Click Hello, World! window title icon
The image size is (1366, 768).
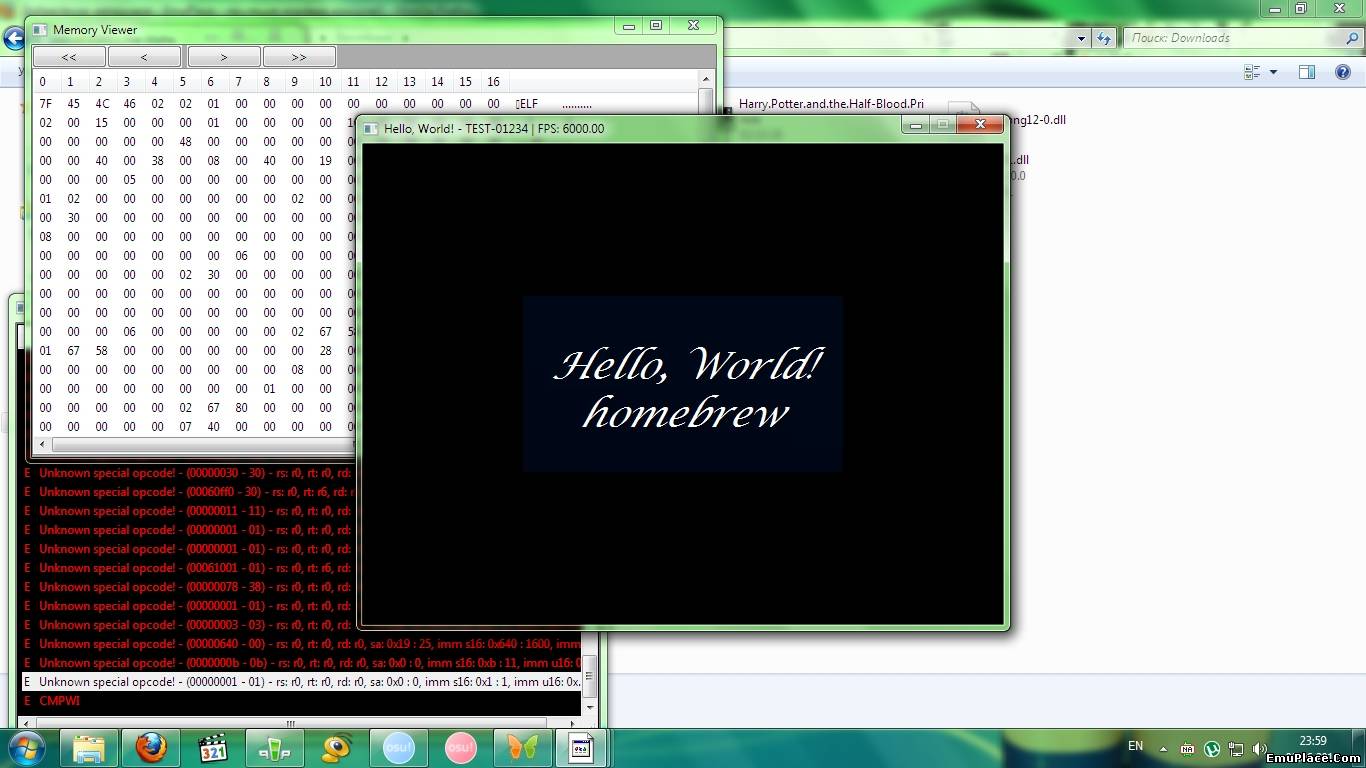(371, 128)
